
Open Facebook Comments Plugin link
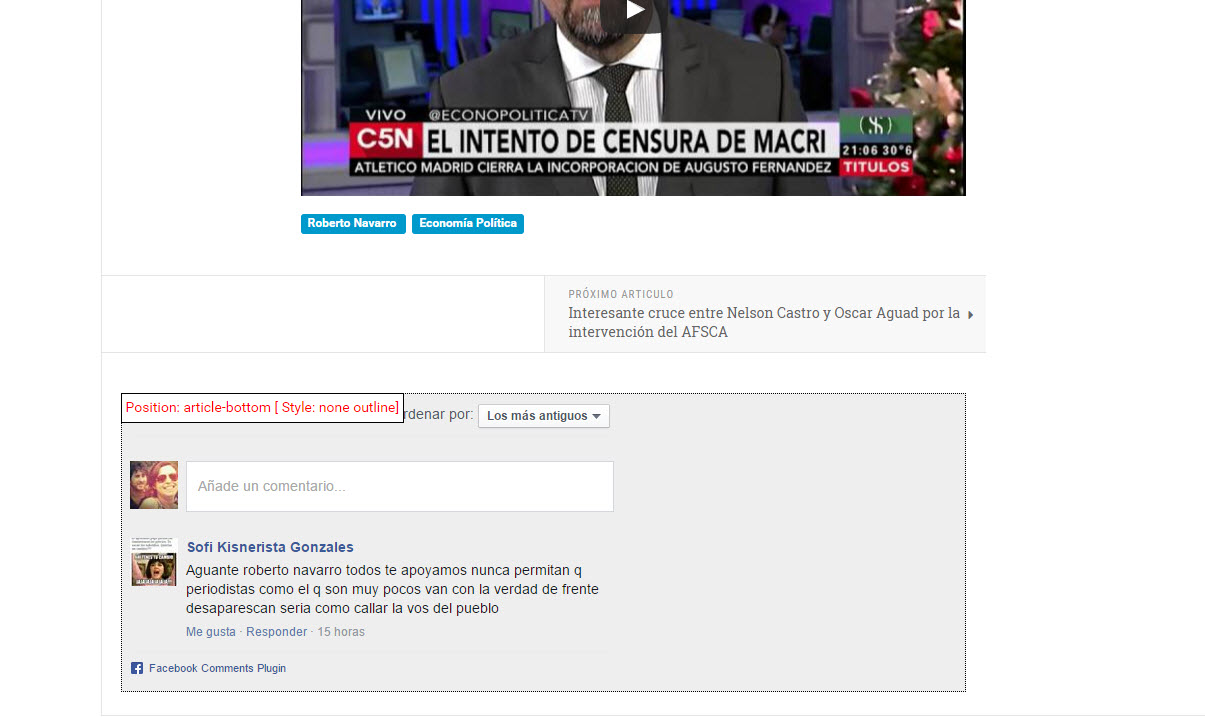(217, 668)
